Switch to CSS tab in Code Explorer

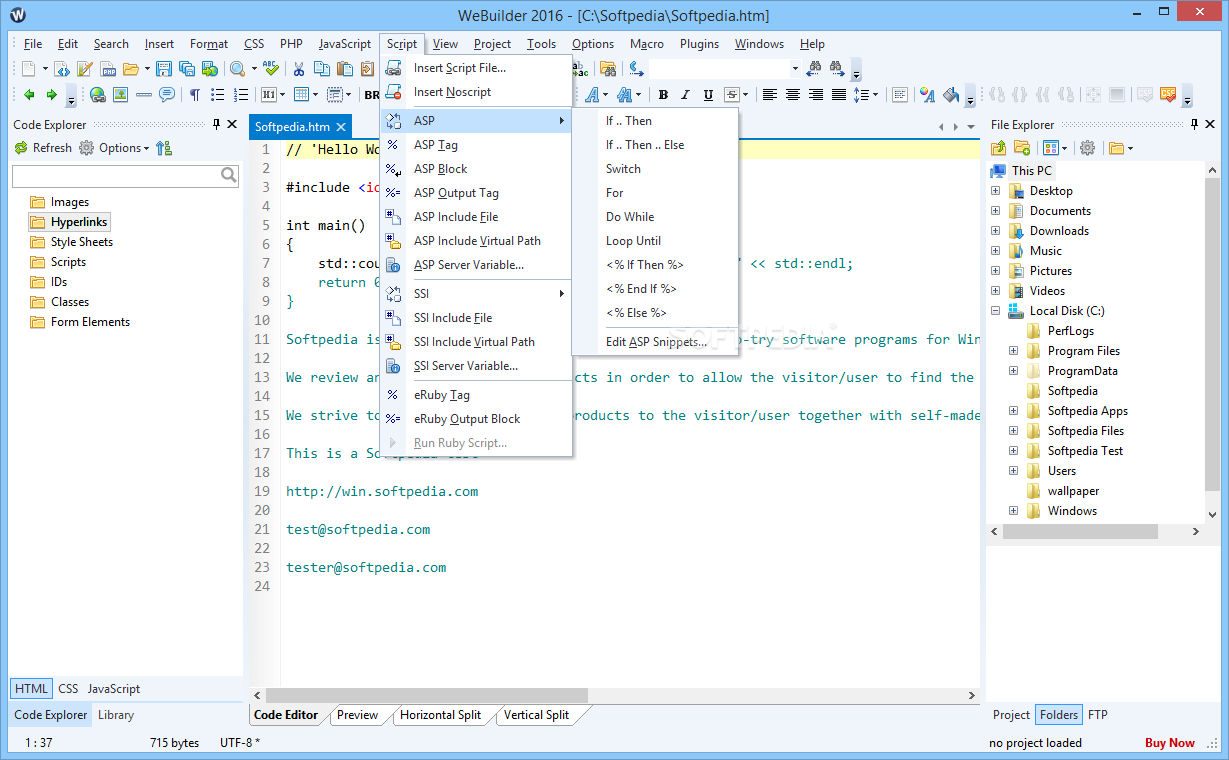click(x=68, y=689)
